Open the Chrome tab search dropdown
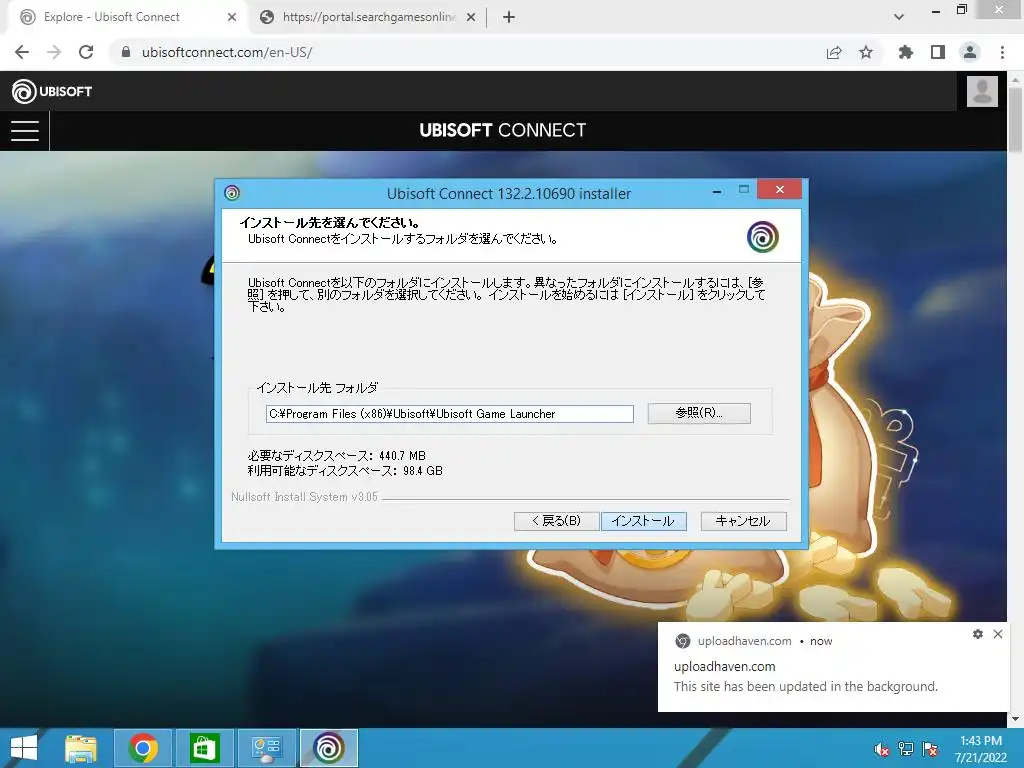1024x768 pixels. pos(899,17)
